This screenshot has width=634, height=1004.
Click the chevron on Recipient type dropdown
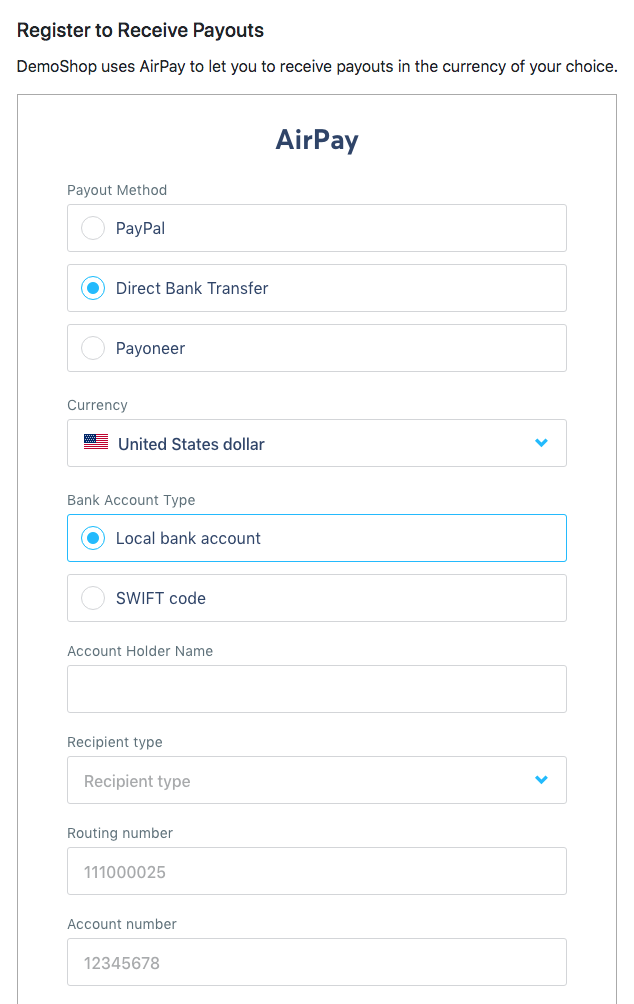[541, 779]
